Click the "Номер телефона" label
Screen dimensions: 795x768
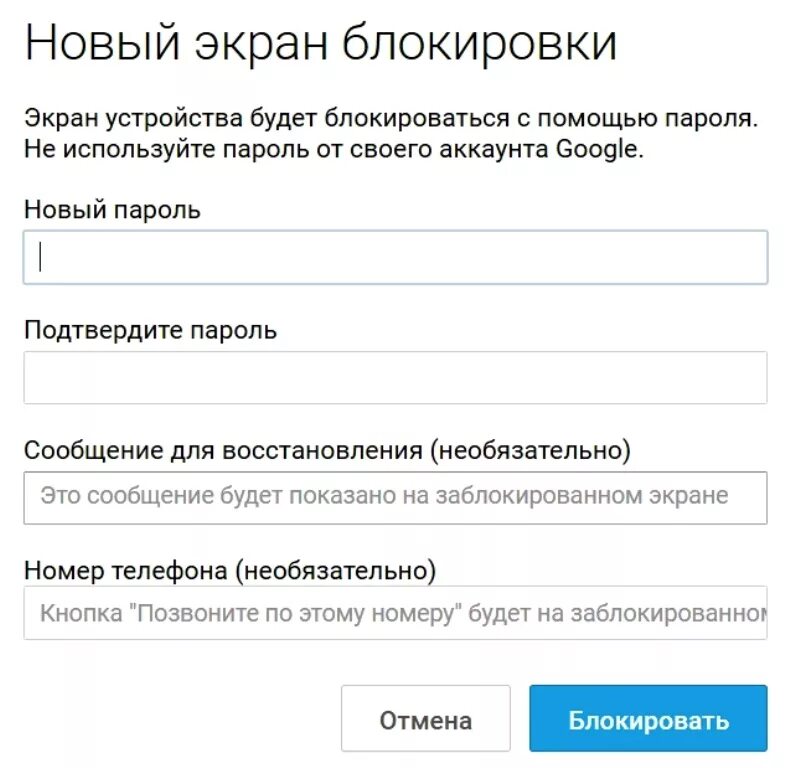coord(126,571)
